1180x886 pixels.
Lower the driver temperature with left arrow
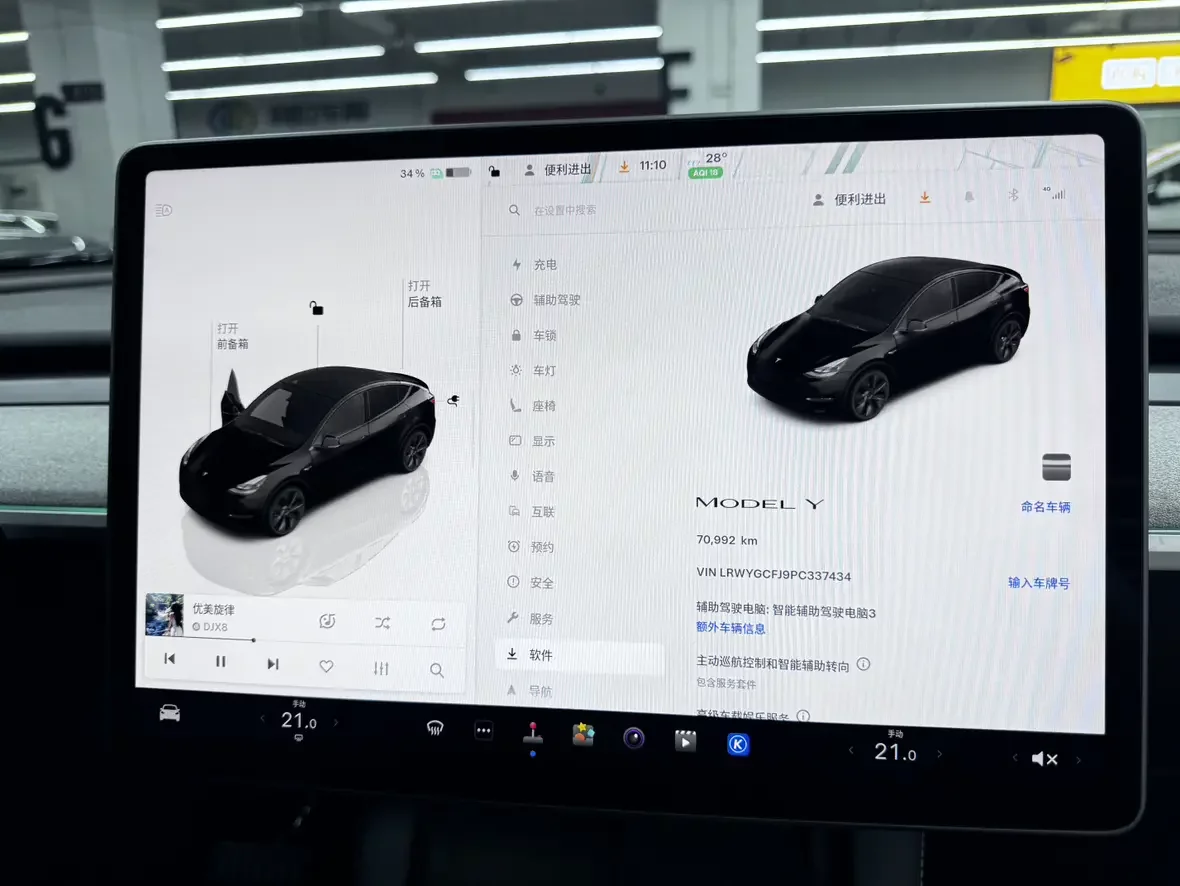point(262,719)
